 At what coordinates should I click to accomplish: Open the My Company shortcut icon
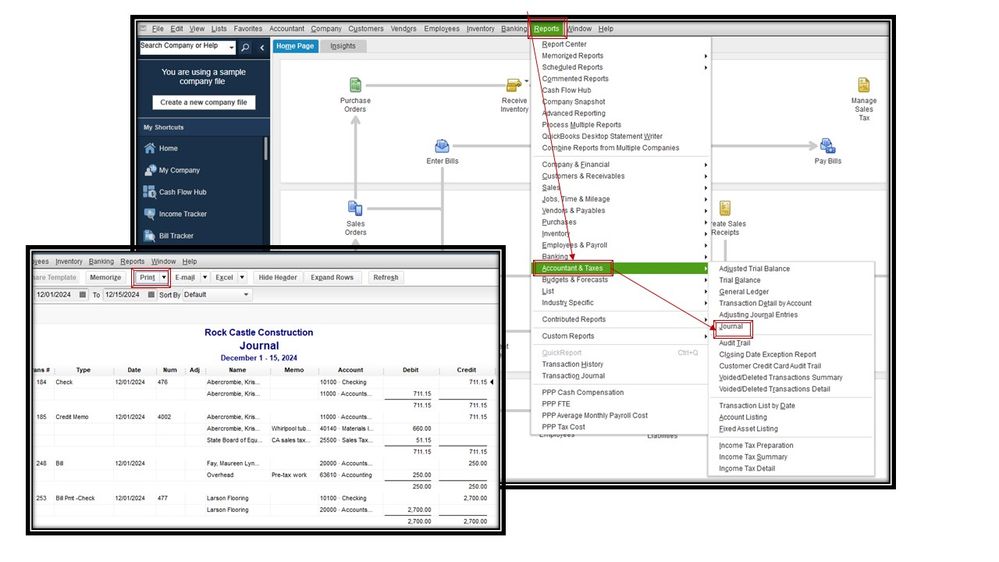point(150,170)
